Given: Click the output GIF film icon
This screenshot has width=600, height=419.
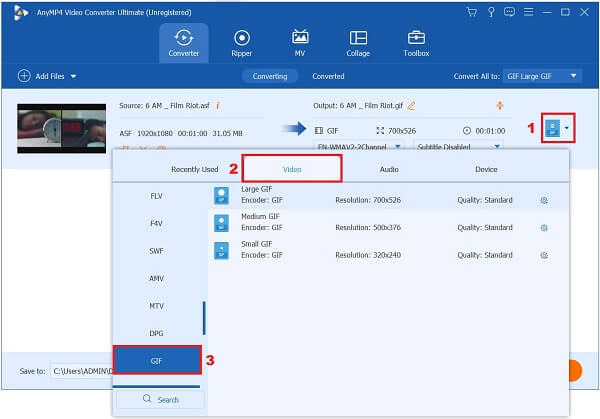Looking at the screenshot, I should [318, 131].
